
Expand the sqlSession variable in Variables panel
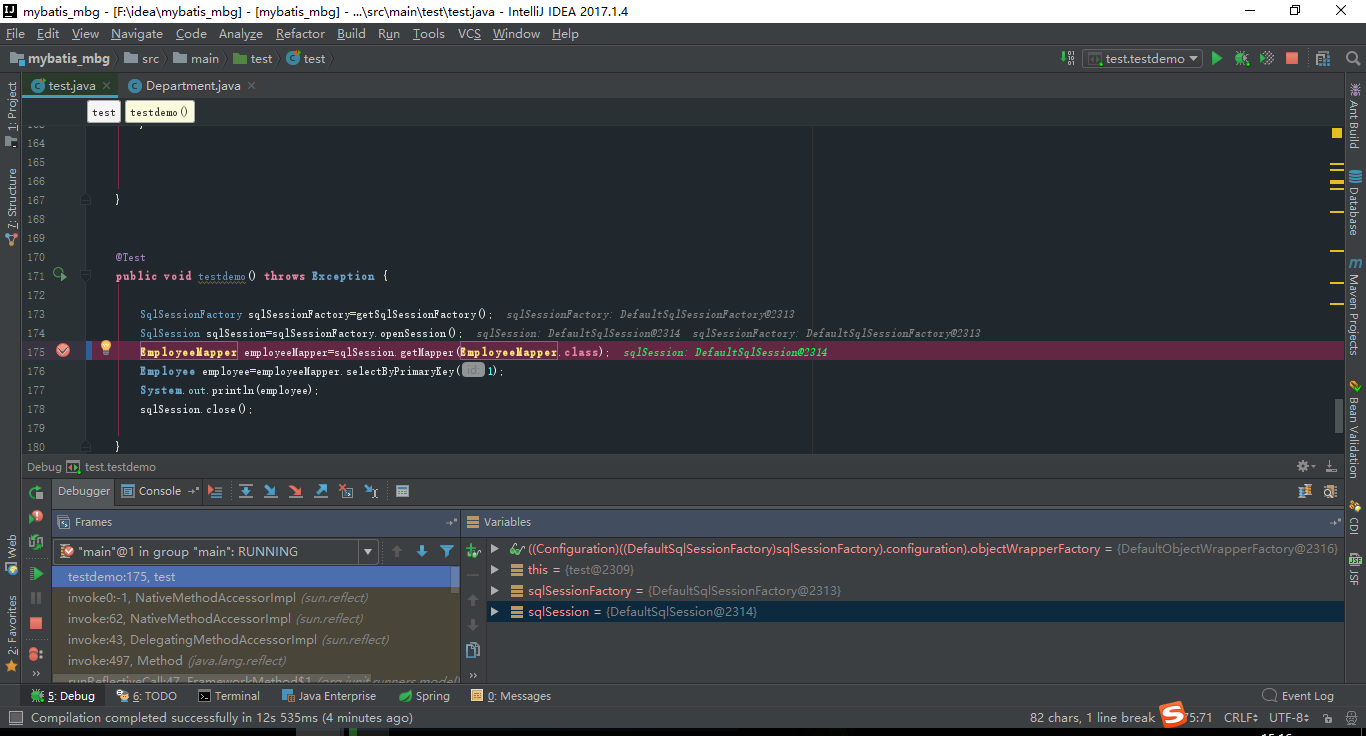[x=494, y=611]
